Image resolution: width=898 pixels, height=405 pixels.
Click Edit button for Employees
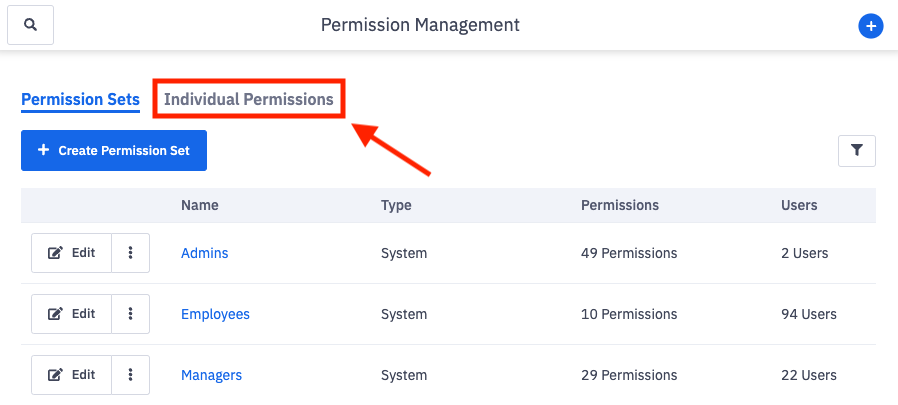click(72, 314)
